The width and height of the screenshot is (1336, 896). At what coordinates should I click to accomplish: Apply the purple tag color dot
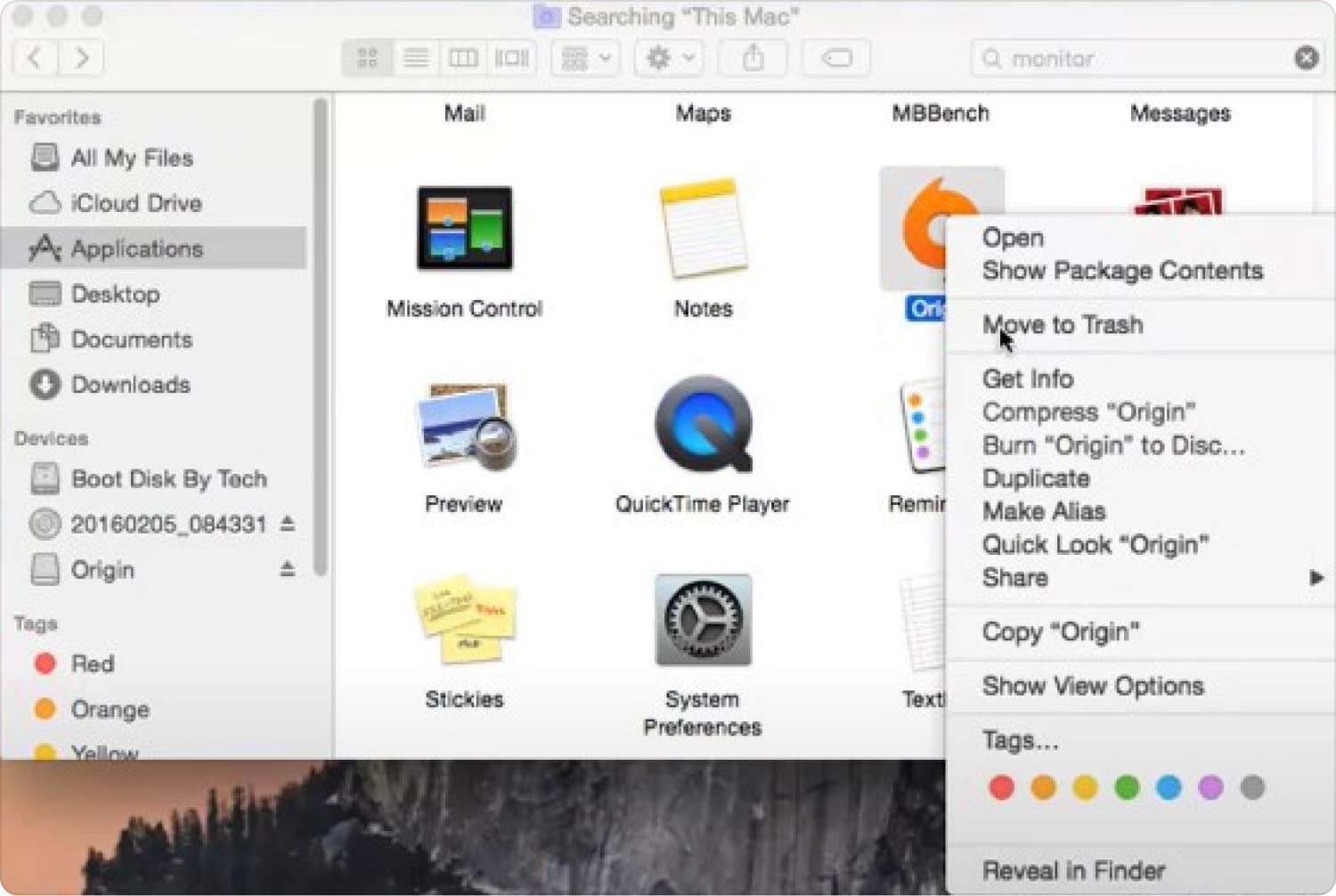point(1210,787)
